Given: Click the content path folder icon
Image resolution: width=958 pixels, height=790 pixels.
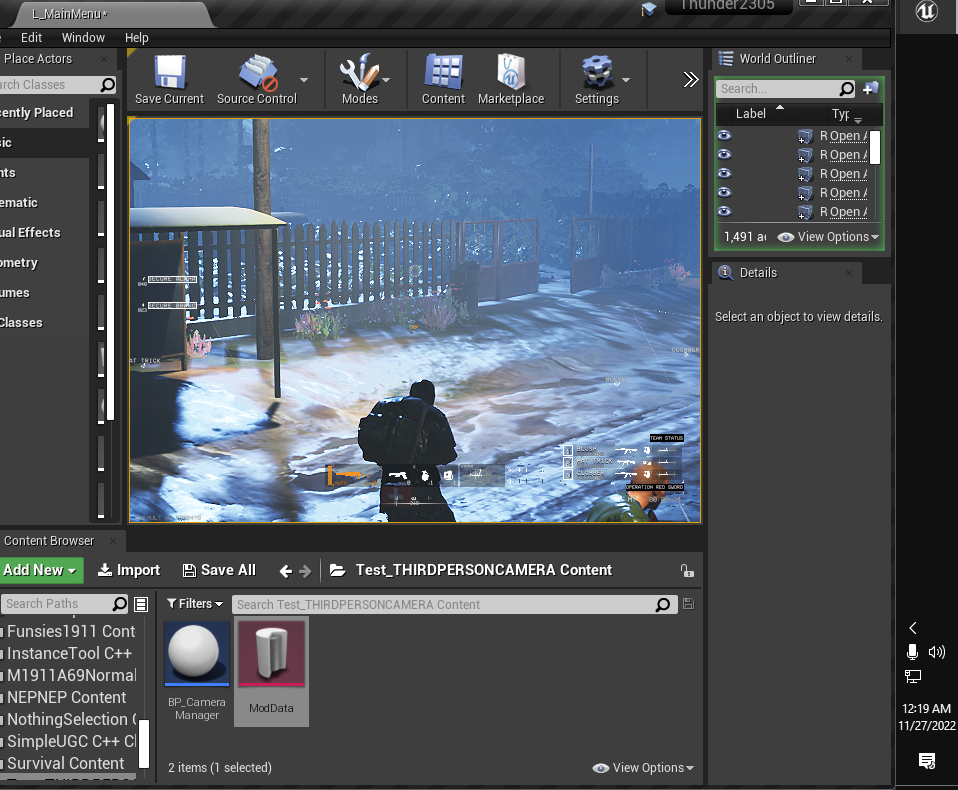Looking at the screenshot, I should pyautogui.click(x=337, y=571).
